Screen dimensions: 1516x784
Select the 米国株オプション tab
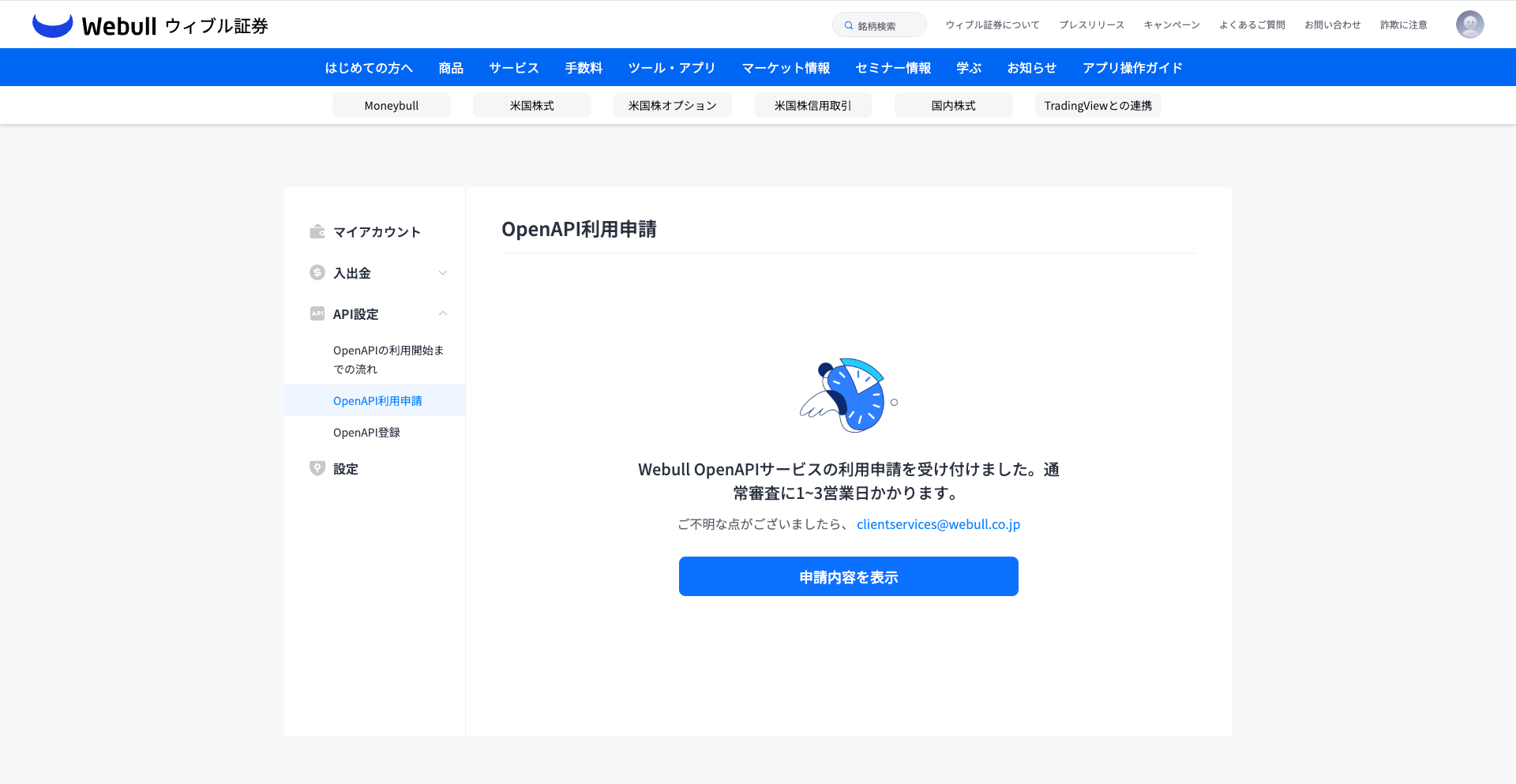pyautogui.click(x=672, y=105)
